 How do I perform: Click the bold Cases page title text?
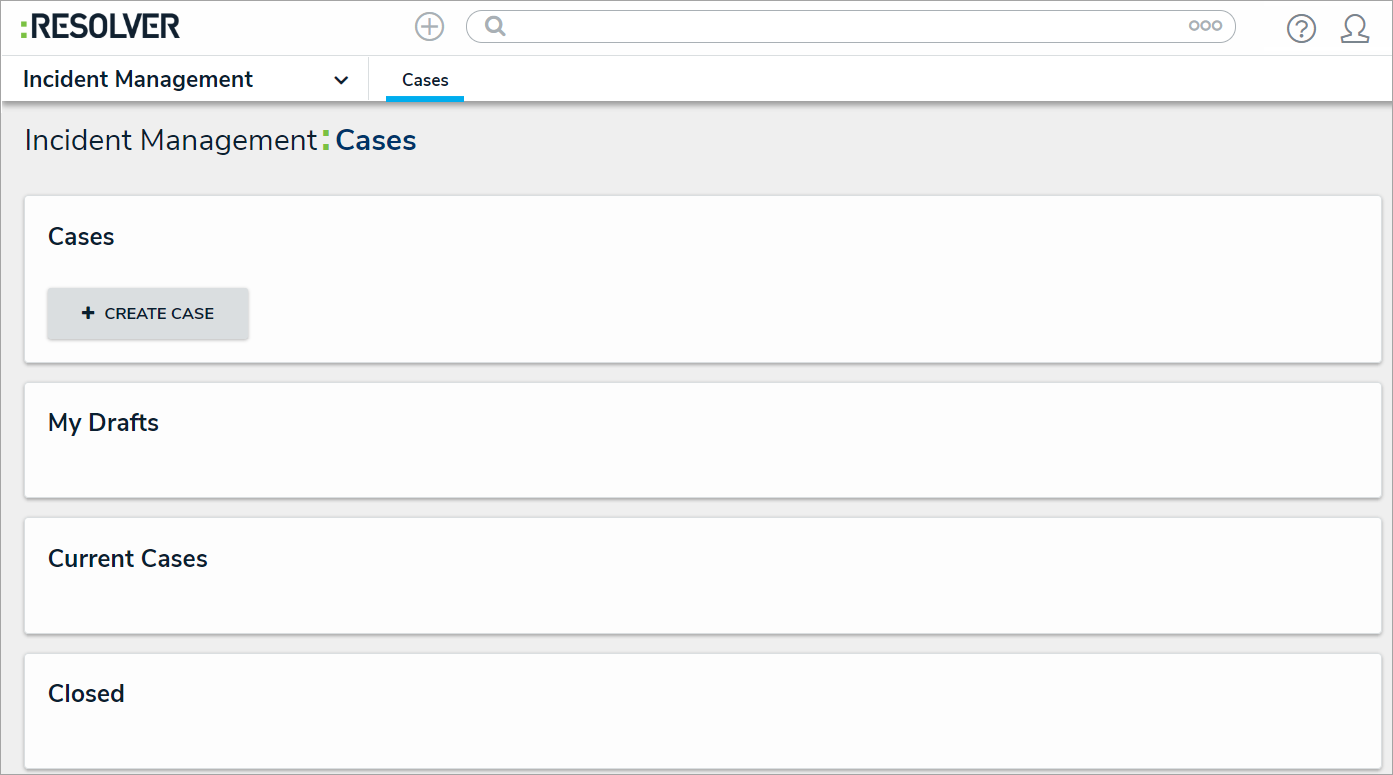tap(376, 141)
